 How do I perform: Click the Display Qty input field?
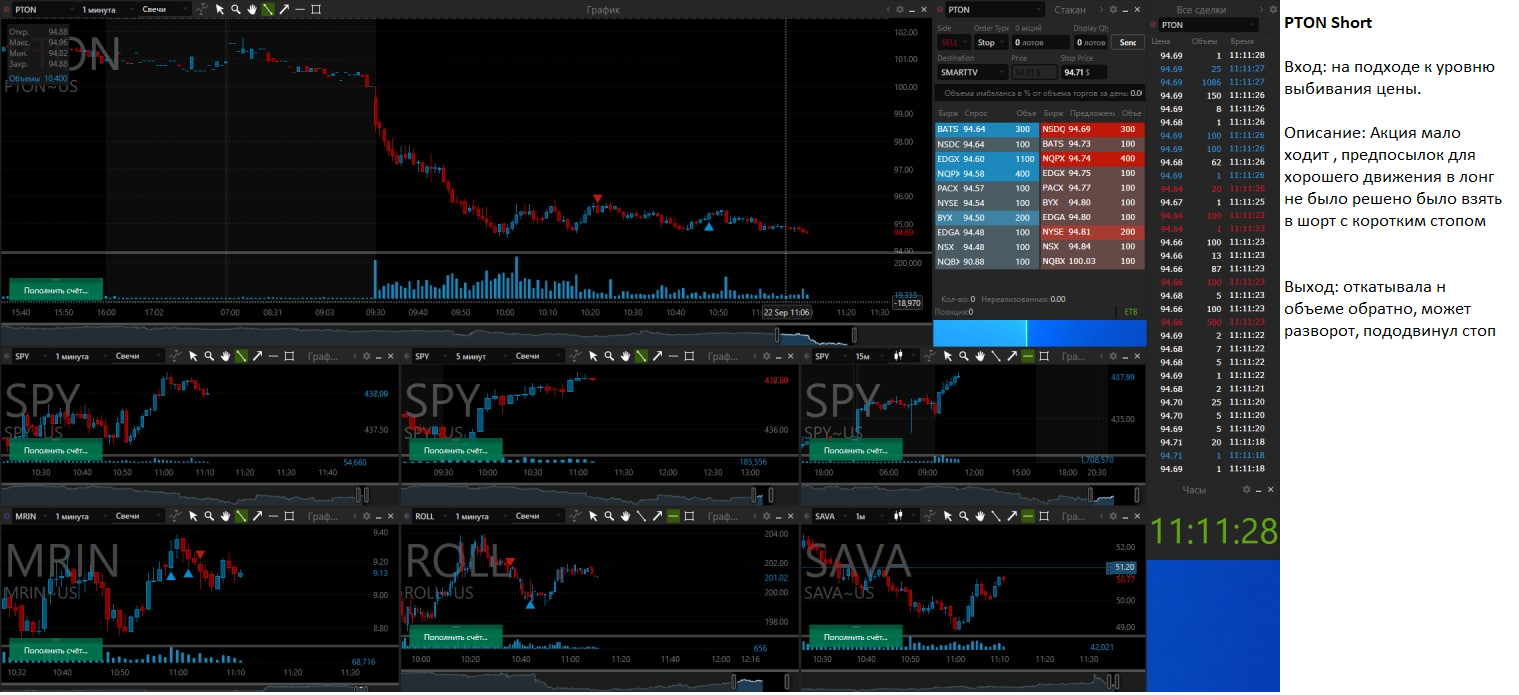click(1090, 42)
